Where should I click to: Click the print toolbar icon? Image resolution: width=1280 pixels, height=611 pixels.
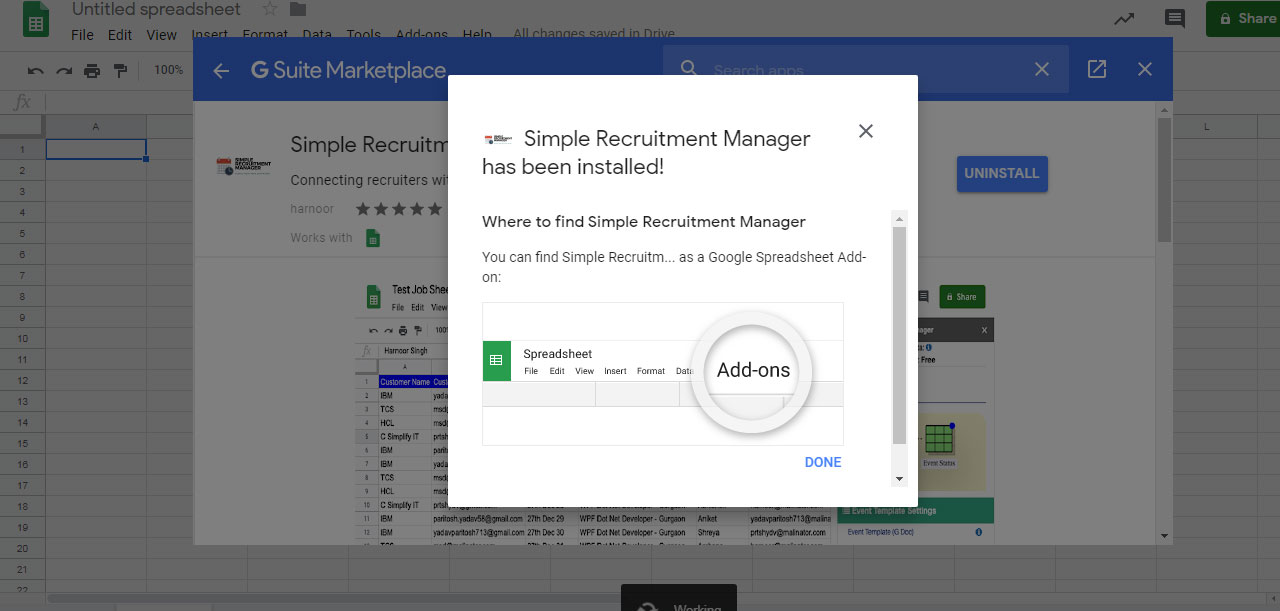pos(92,70)
